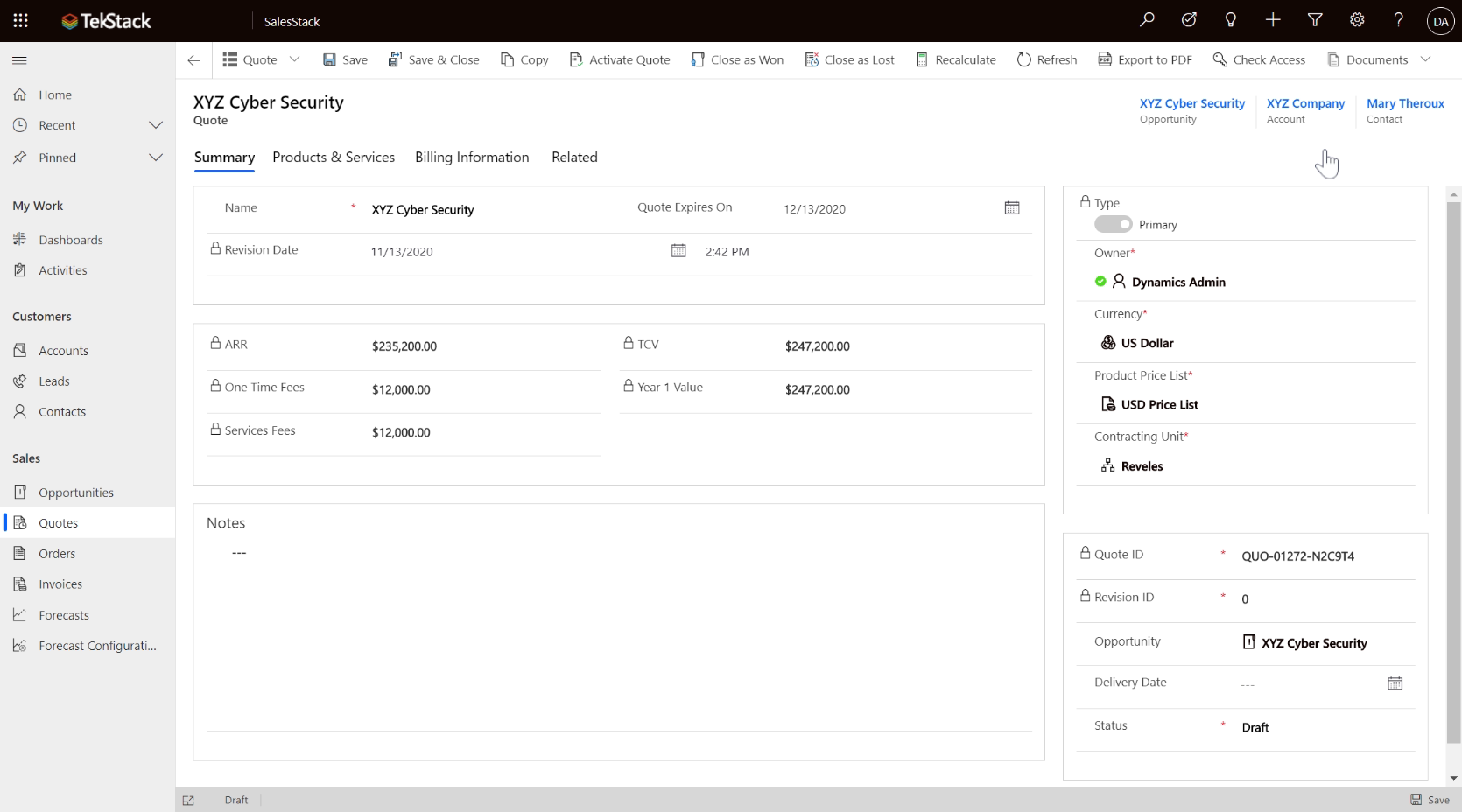This screenshot has width=1462, height=812.
Task: Collapse the hamburger navigation menu
Action: click(x=19, y=60)
